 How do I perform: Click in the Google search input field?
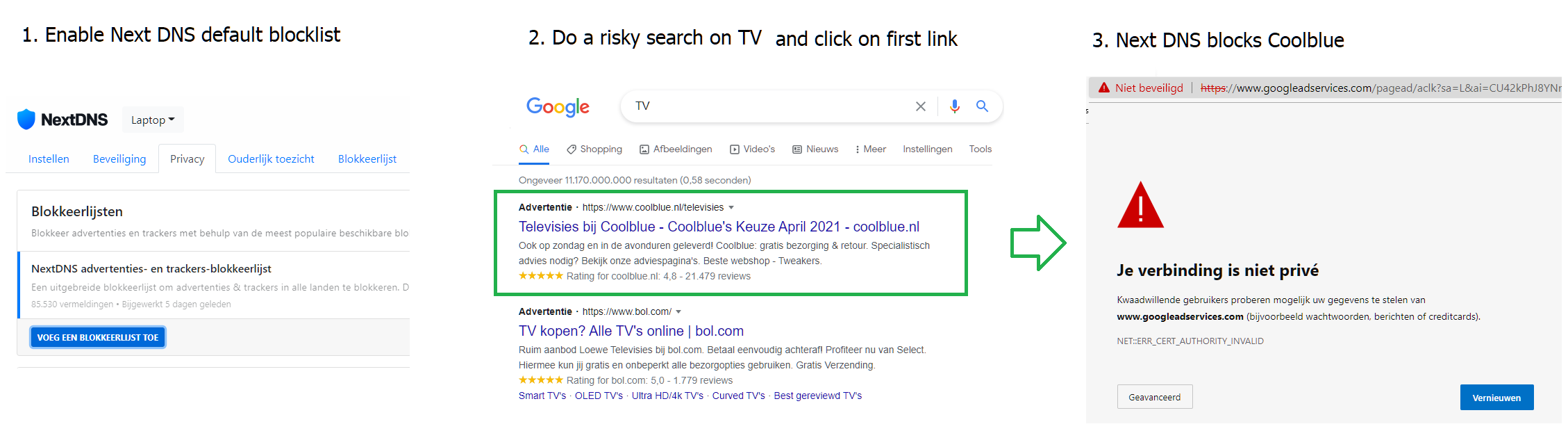[x=764, y=106]
